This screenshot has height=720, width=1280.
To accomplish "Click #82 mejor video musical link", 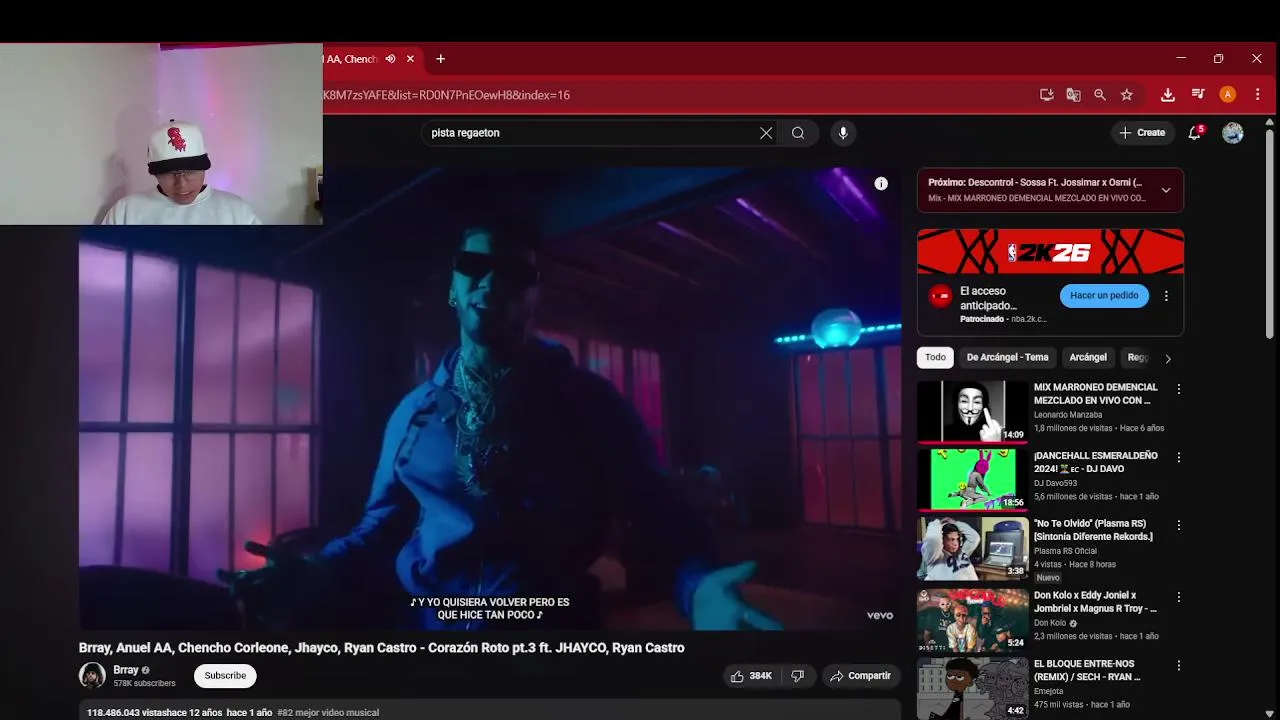I will [328, 713].
